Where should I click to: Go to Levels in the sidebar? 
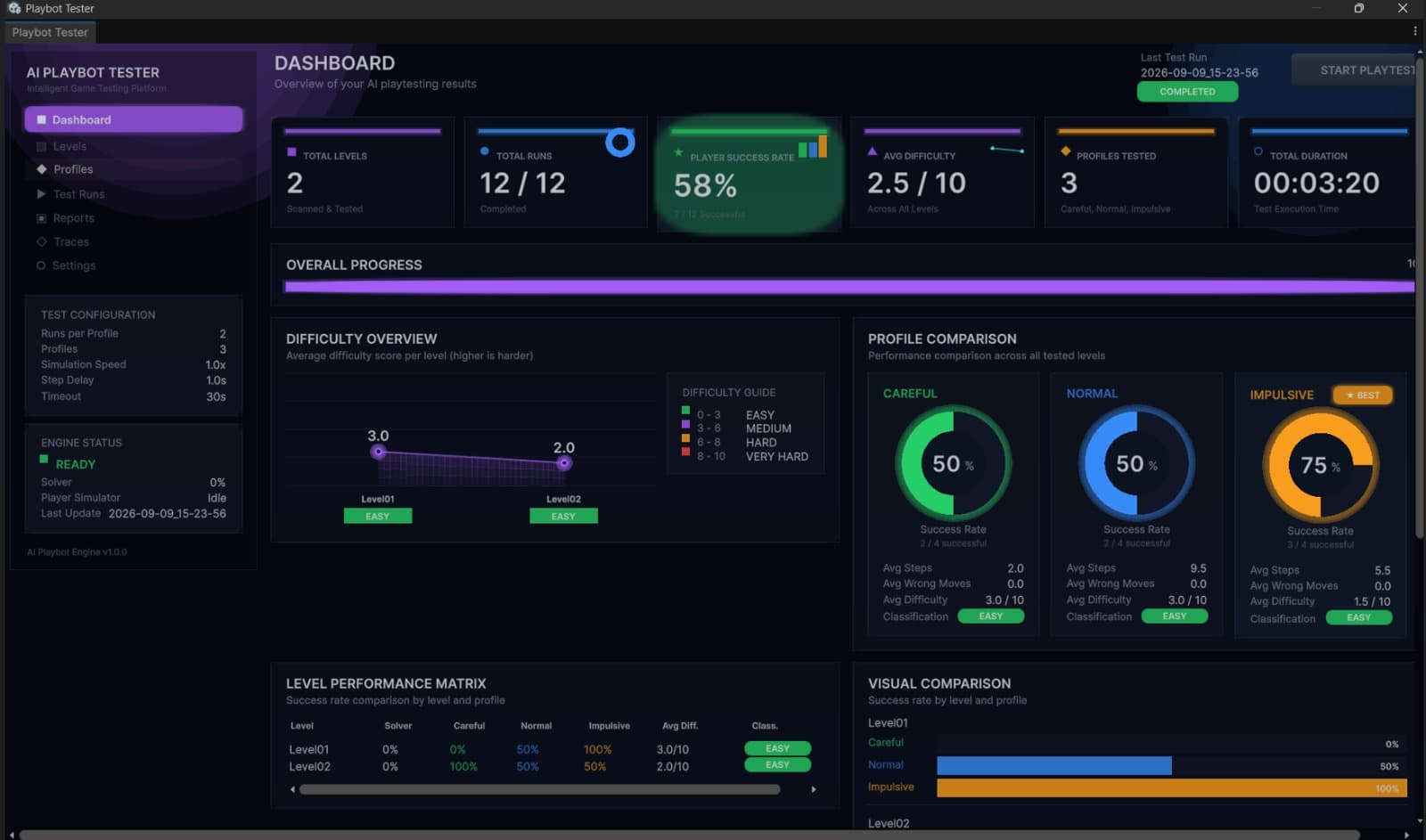click(x=70, y=146)
